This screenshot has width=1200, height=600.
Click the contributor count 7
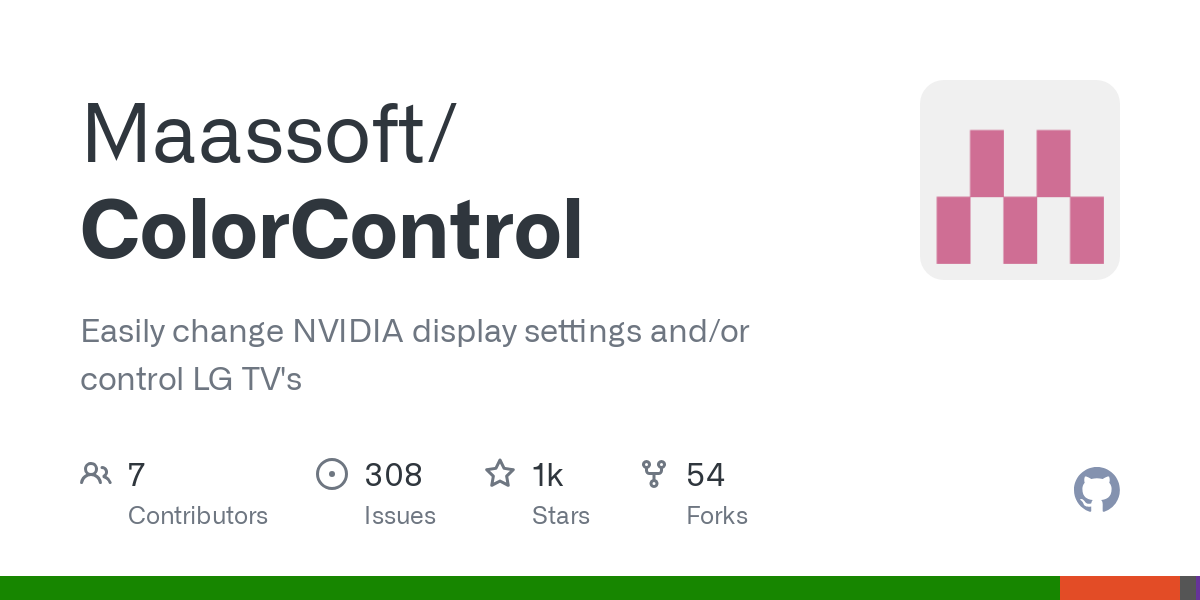tap(137, 474)
